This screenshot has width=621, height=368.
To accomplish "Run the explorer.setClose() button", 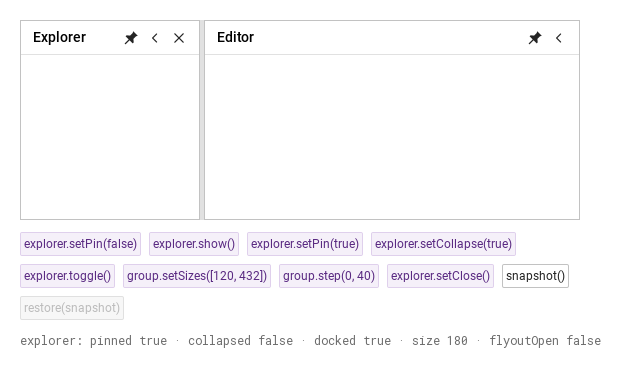I will point(440,276).
